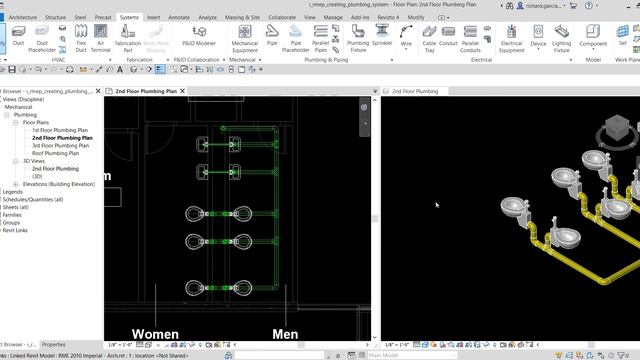
Task: Collapse the 3D Views tree node
Action: pos(16,161)
